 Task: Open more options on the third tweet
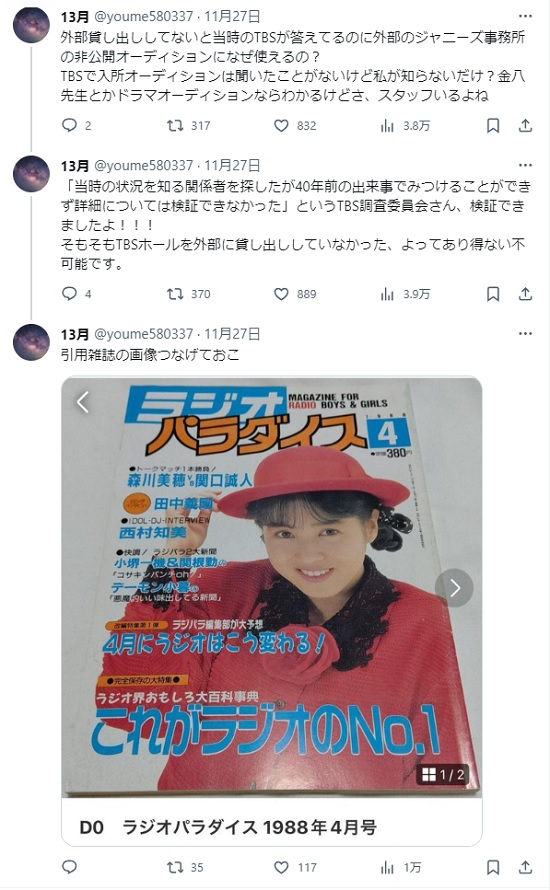pyautogui.click(x=526, y=334)
